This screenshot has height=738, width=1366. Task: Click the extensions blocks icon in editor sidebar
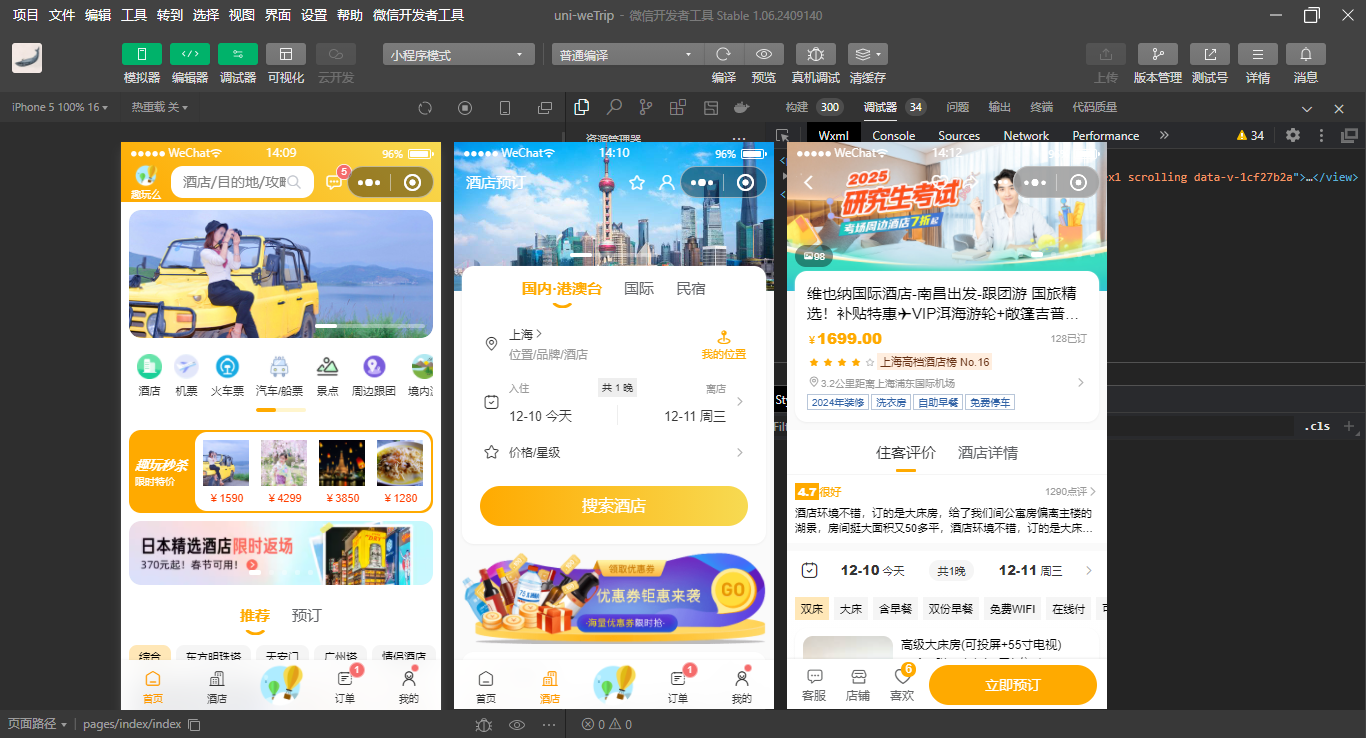coord(678,107)
